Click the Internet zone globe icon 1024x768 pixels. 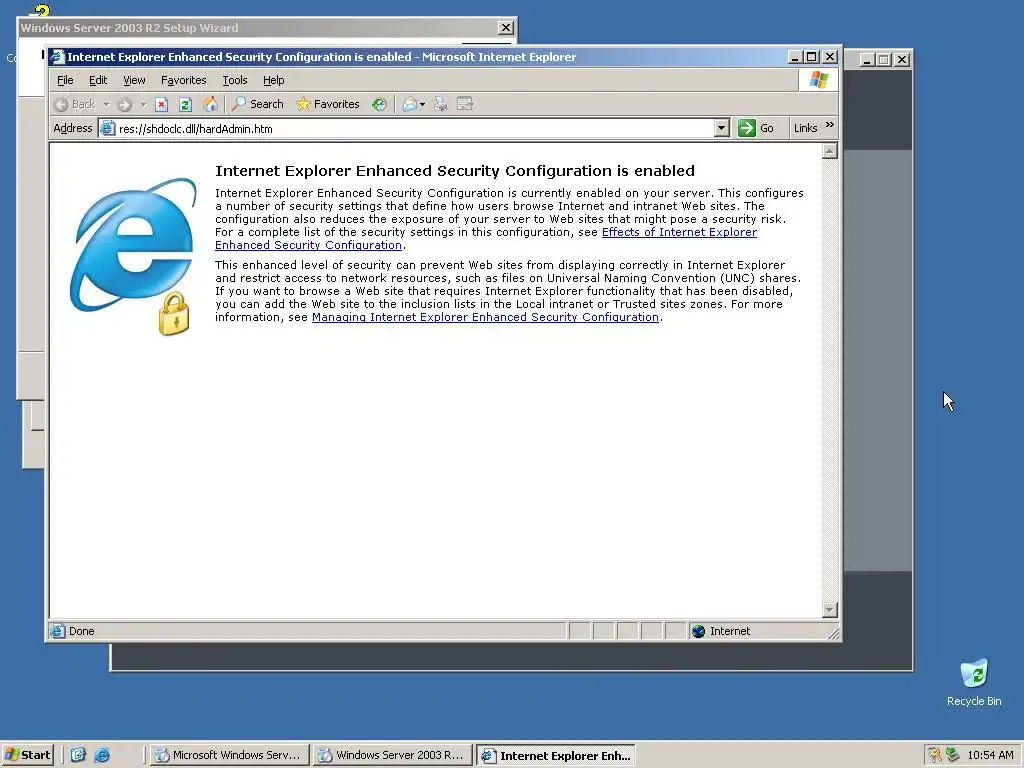point(699,631)
